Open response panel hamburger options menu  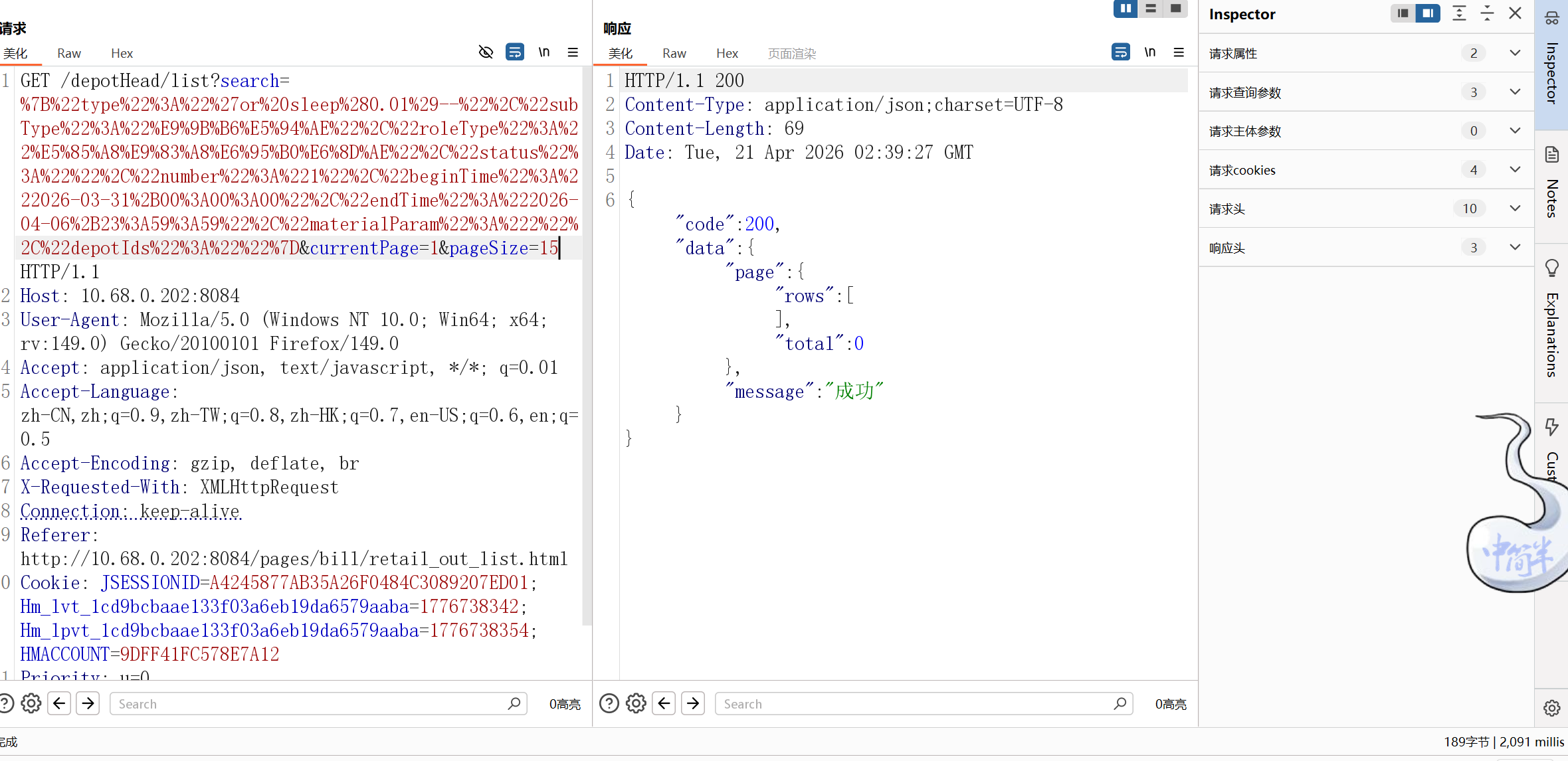click(1179, 52)
